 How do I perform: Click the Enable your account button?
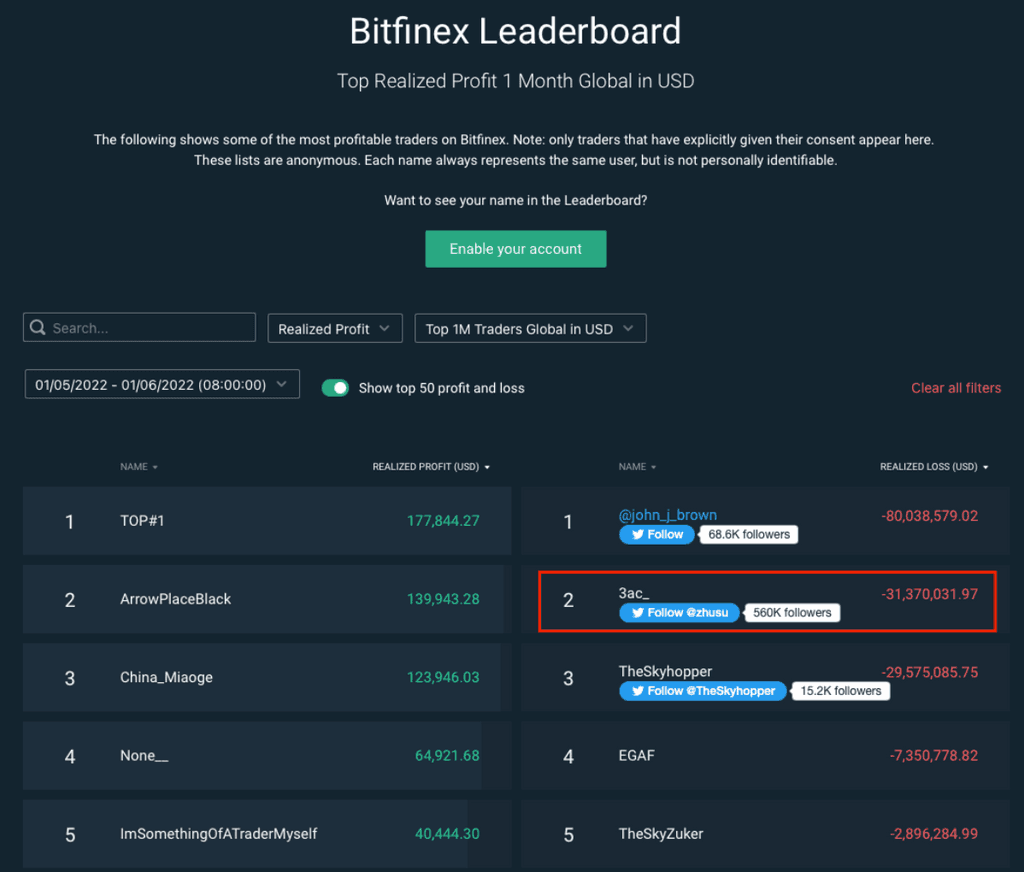516,249
